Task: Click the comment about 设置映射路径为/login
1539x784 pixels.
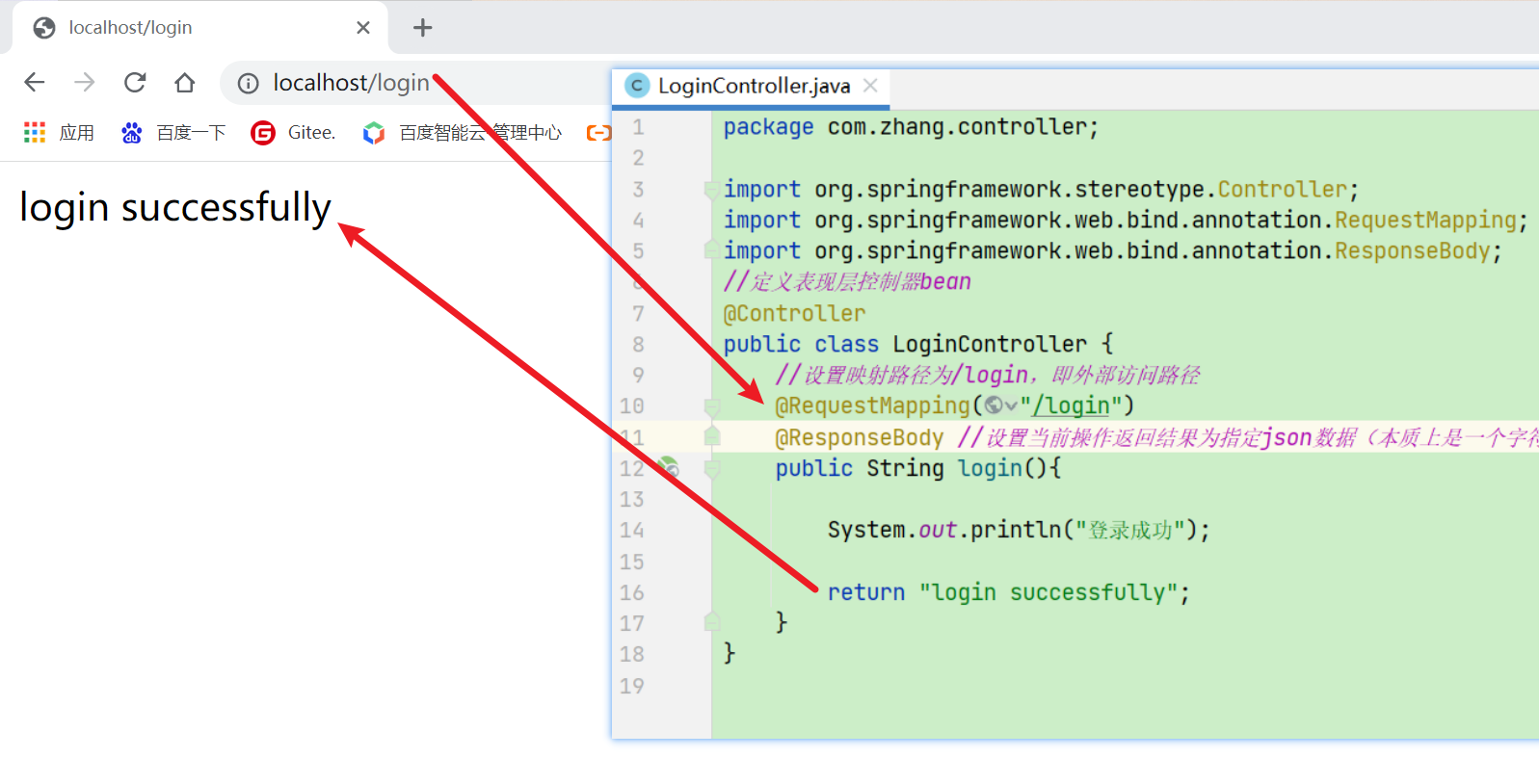Action: pos(988,375)
